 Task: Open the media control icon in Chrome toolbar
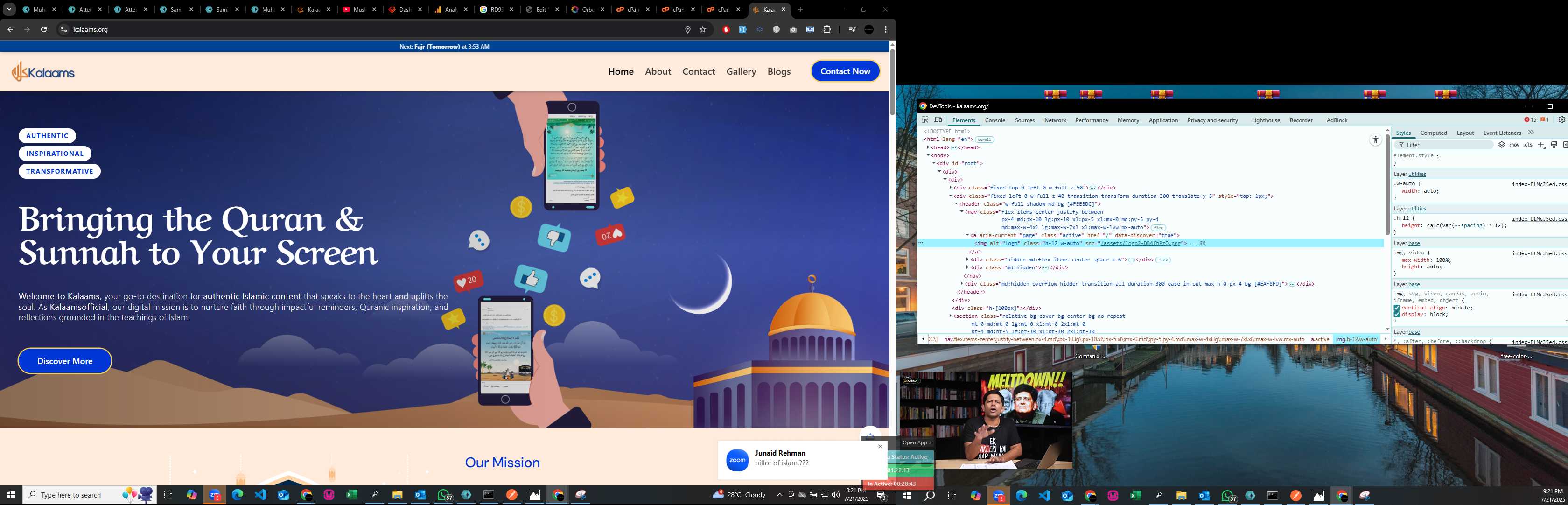click(x=852, y=29)
